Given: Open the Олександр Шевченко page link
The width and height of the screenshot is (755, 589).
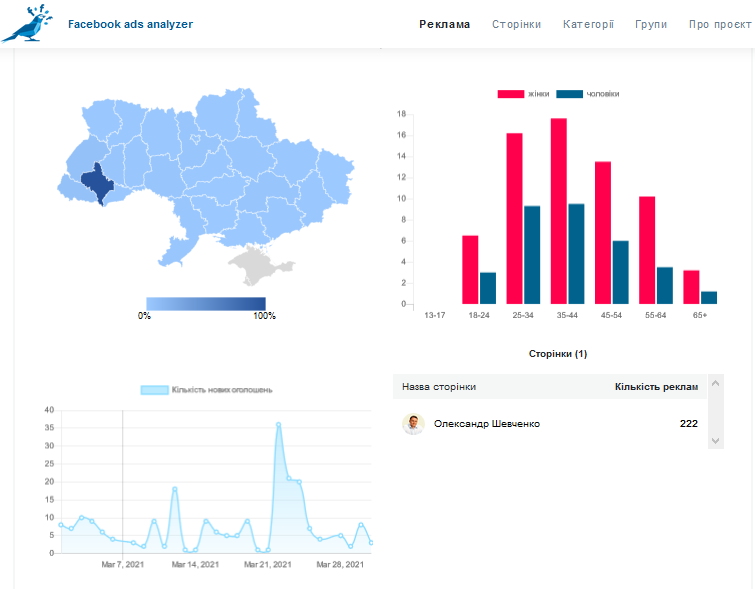Looking at the screenshot, I should click(487, 424).
